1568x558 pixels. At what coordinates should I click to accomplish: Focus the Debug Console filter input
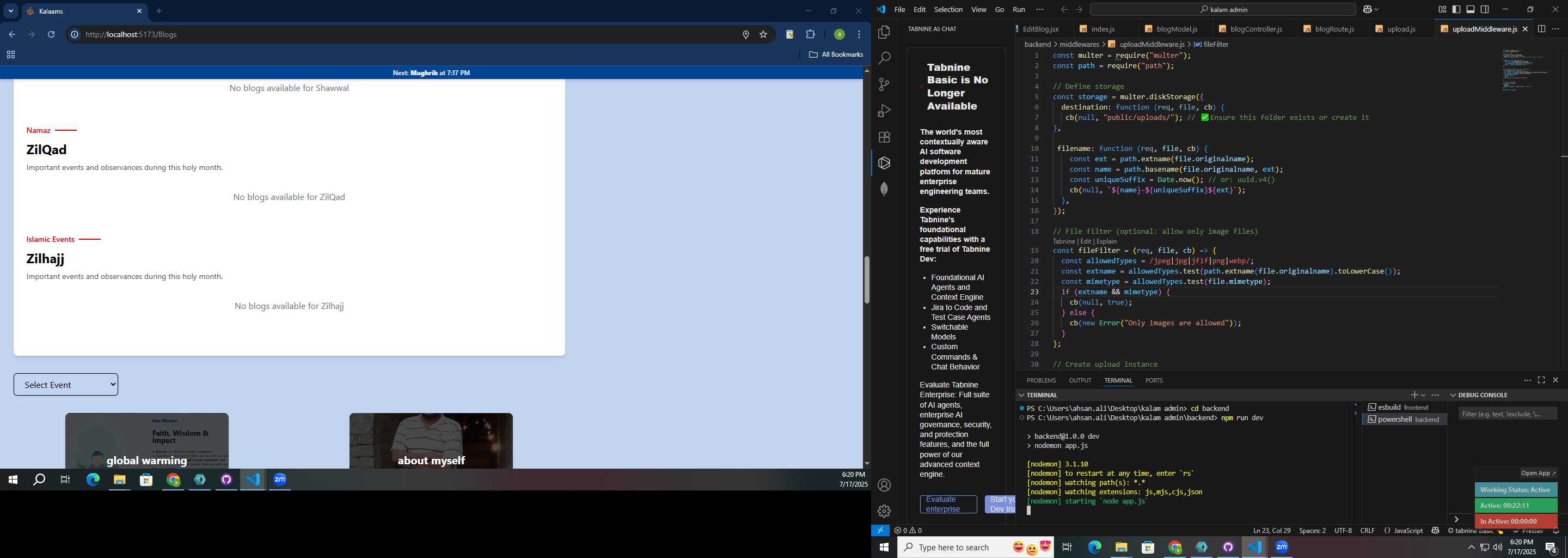pos(1508,414)
